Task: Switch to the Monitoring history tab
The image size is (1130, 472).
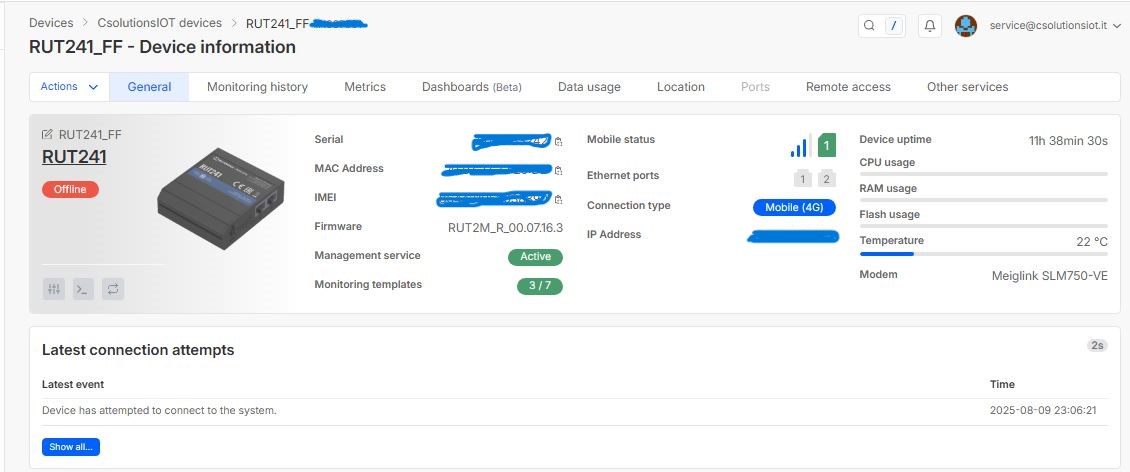Action: 257,87
